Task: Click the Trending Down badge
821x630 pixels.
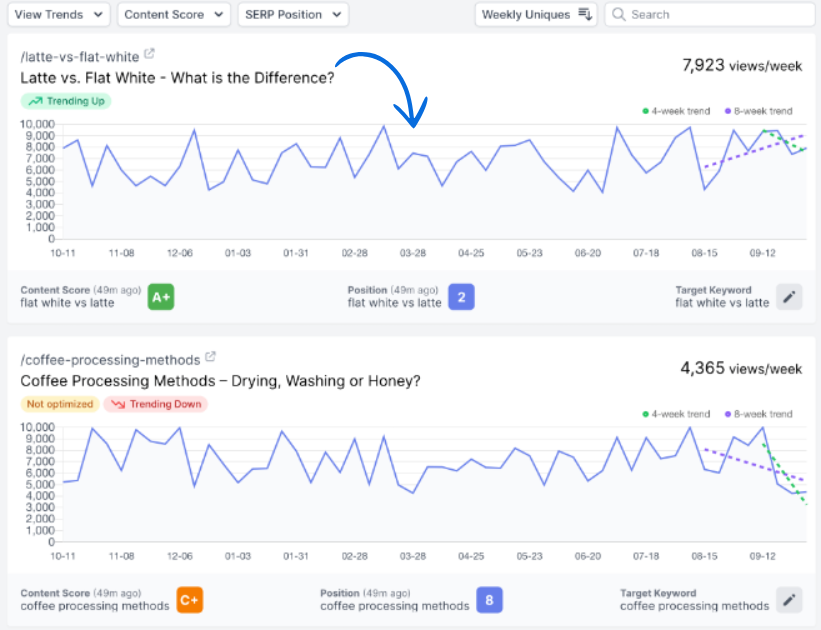Action: tap(156, 404)
